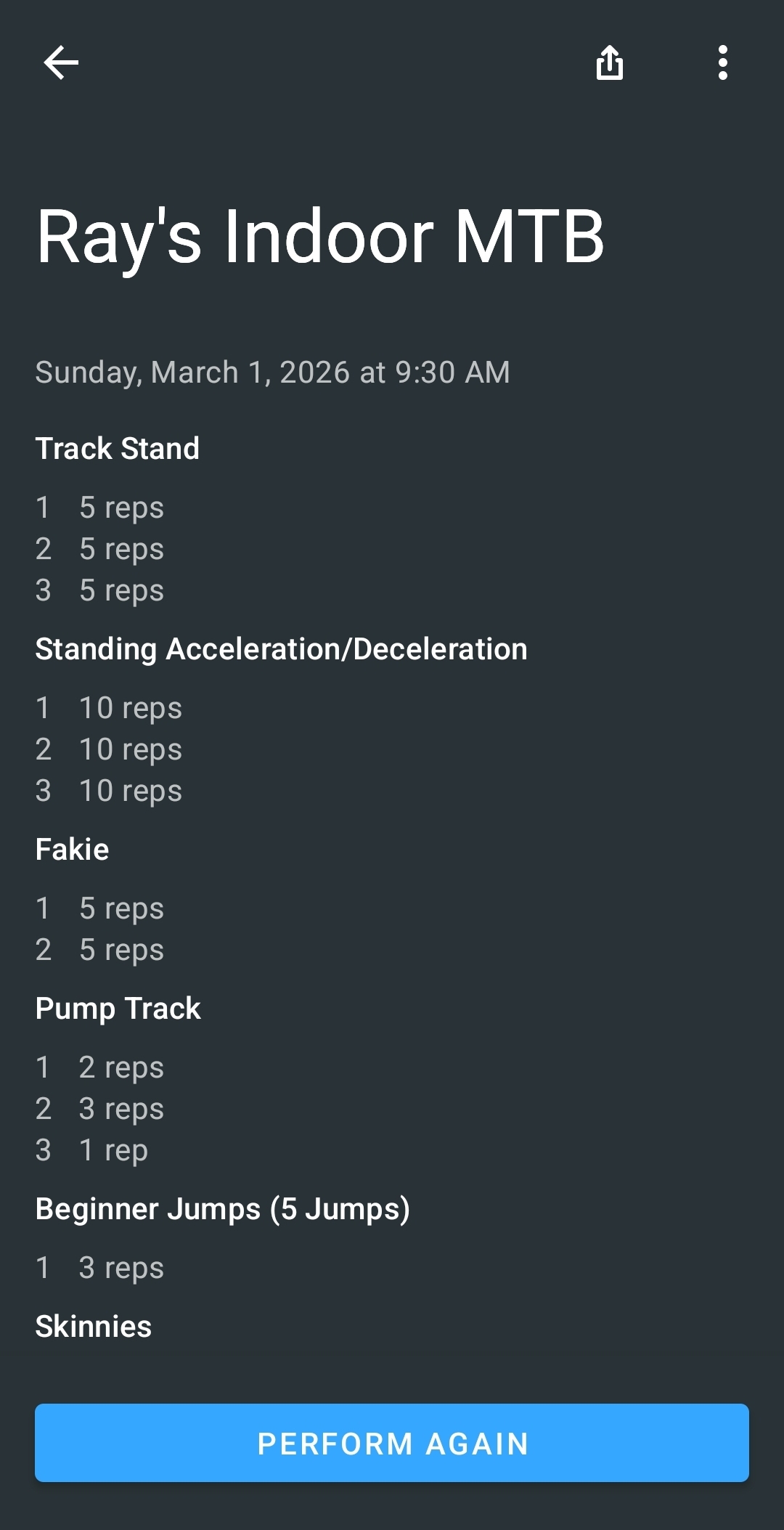This screenshot has width=784, height=1530.
Task: Tap the back arrow icon
Action: coord(61,62)
